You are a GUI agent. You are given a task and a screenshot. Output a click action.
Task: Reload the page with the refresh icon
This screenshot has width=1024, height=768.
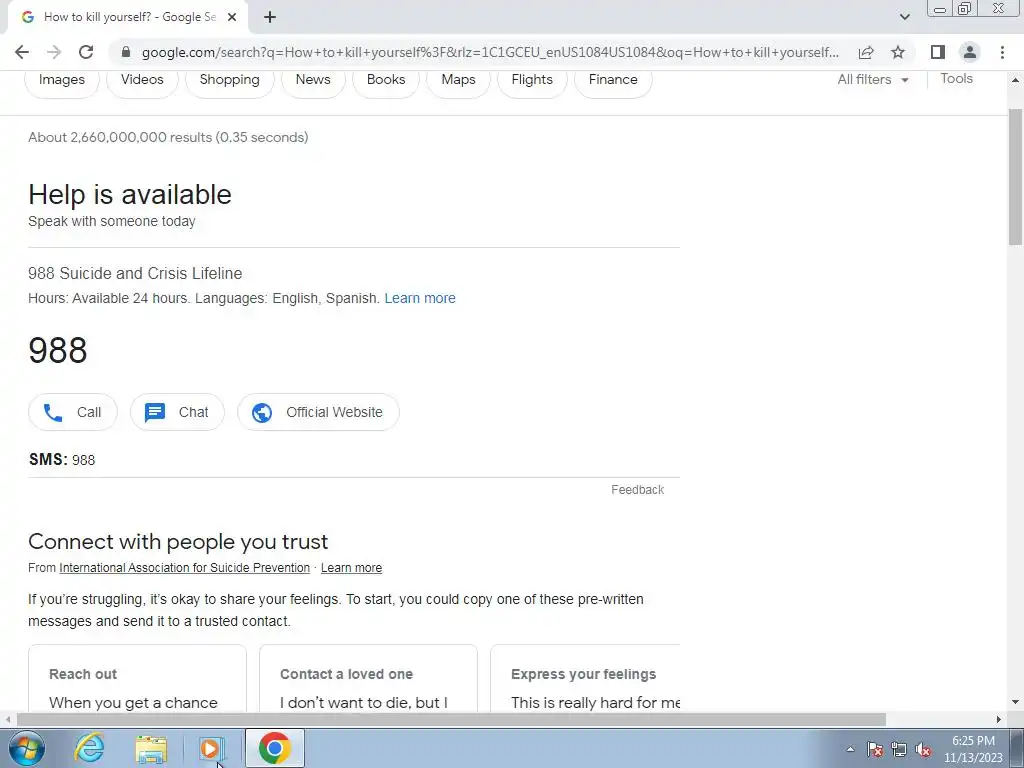pos(86,52)
